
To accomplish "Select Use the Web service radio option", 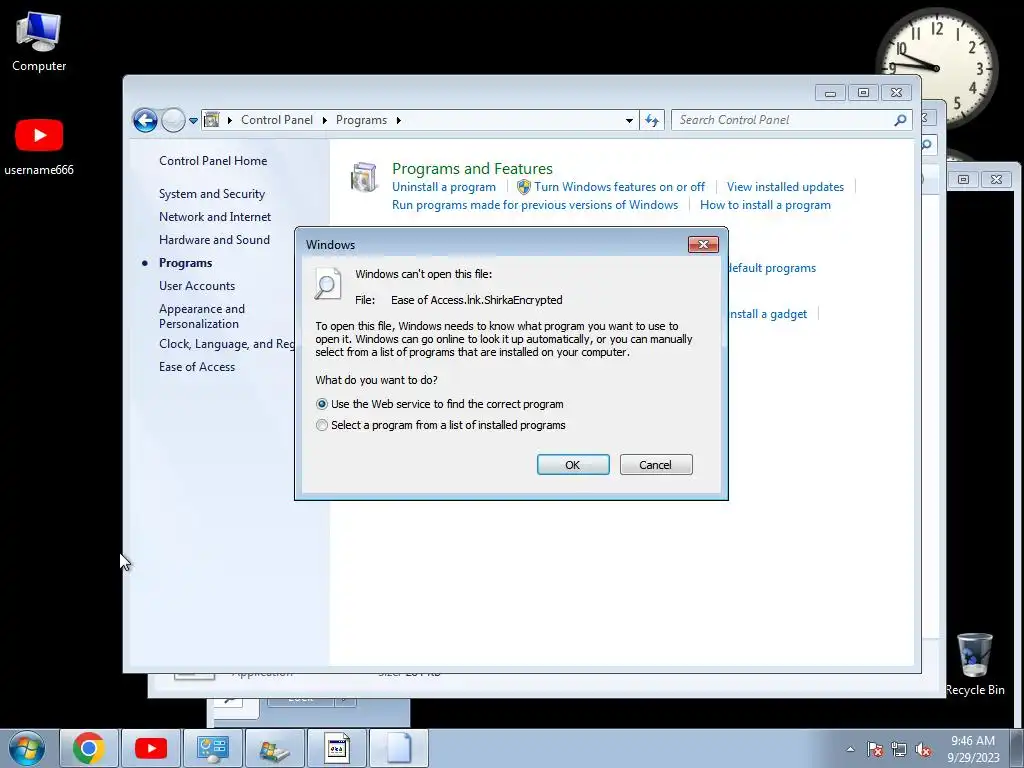I will point(322,404).
